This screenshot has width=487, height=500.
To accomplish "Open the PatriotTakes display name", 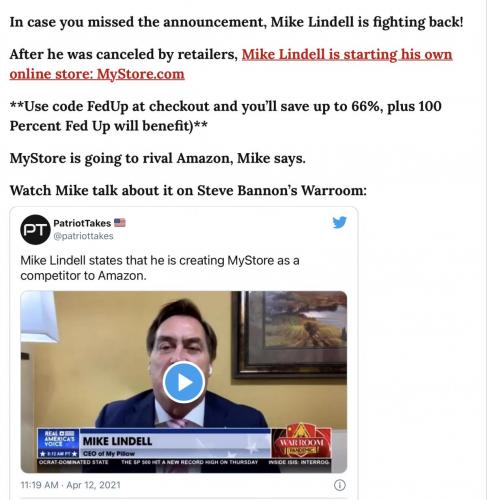I will coord(82,223).
